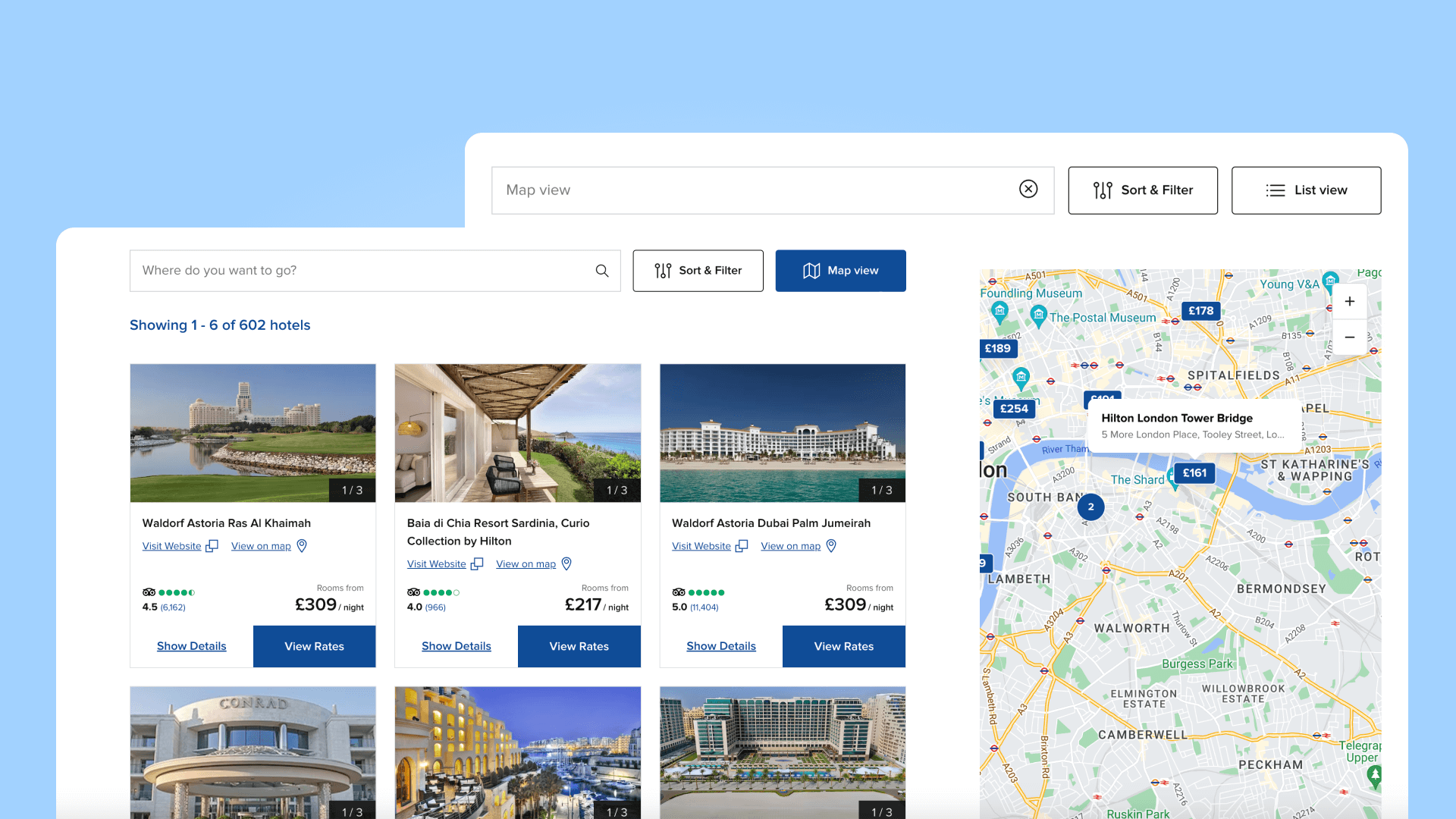Screen dimensions: 1456x819
Task: Show Details for Waldorf Astoria Ras Al Khaimah
Action: (x=191, y=646)
